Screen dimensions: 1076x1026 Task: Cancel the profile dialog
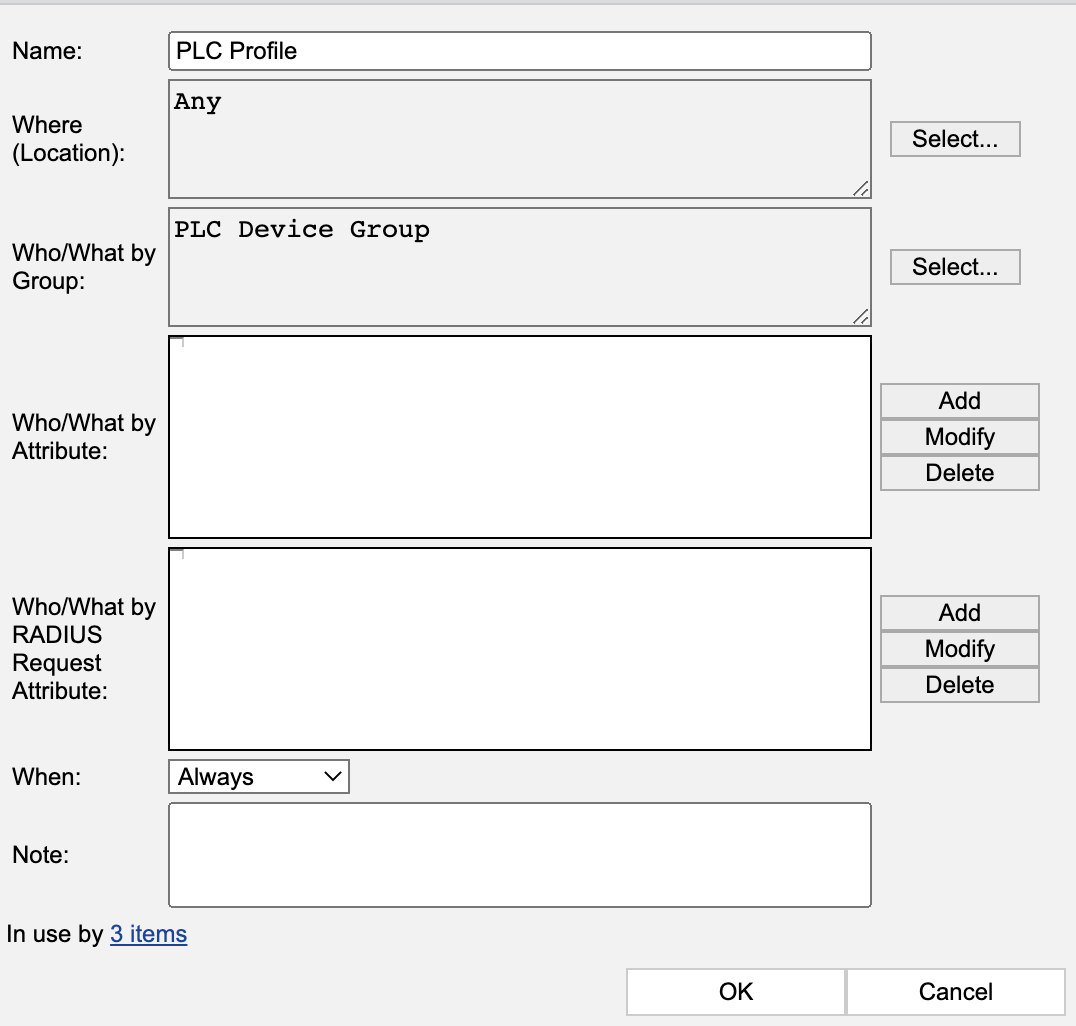954,991
